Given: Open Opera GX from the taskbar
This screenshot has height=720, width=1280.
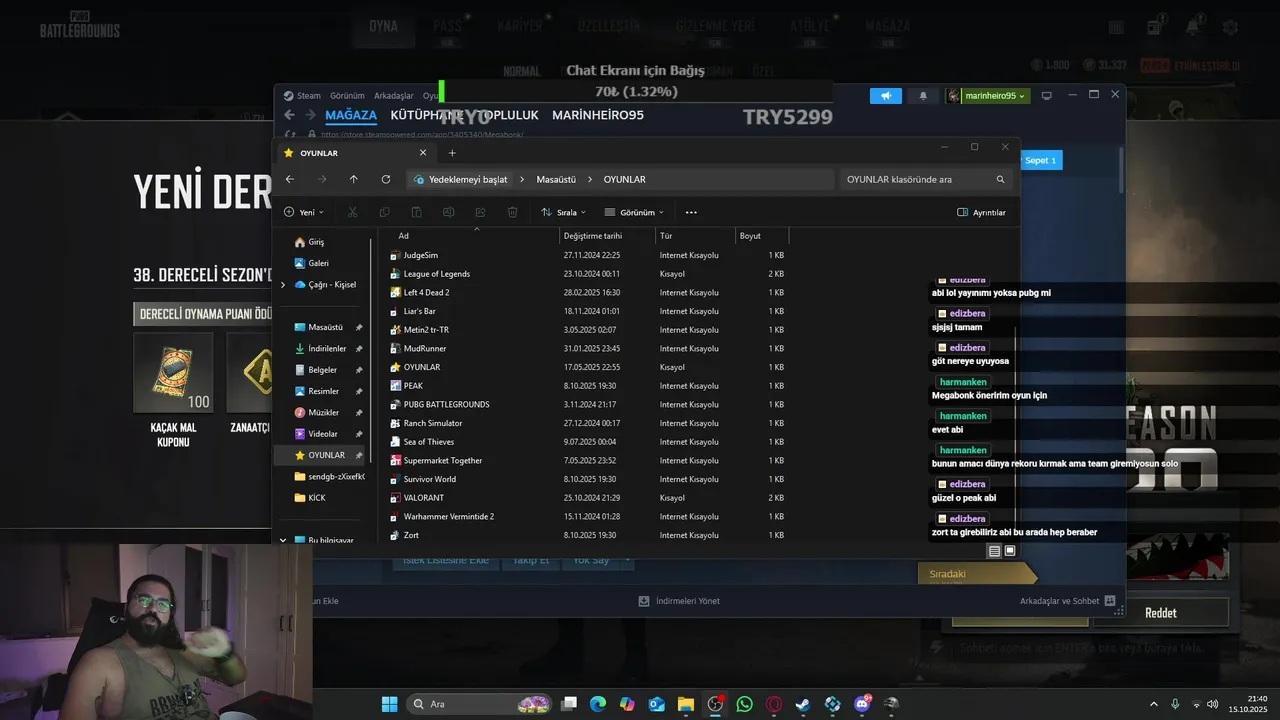Looking at the screenshot, I should [773, 704].
